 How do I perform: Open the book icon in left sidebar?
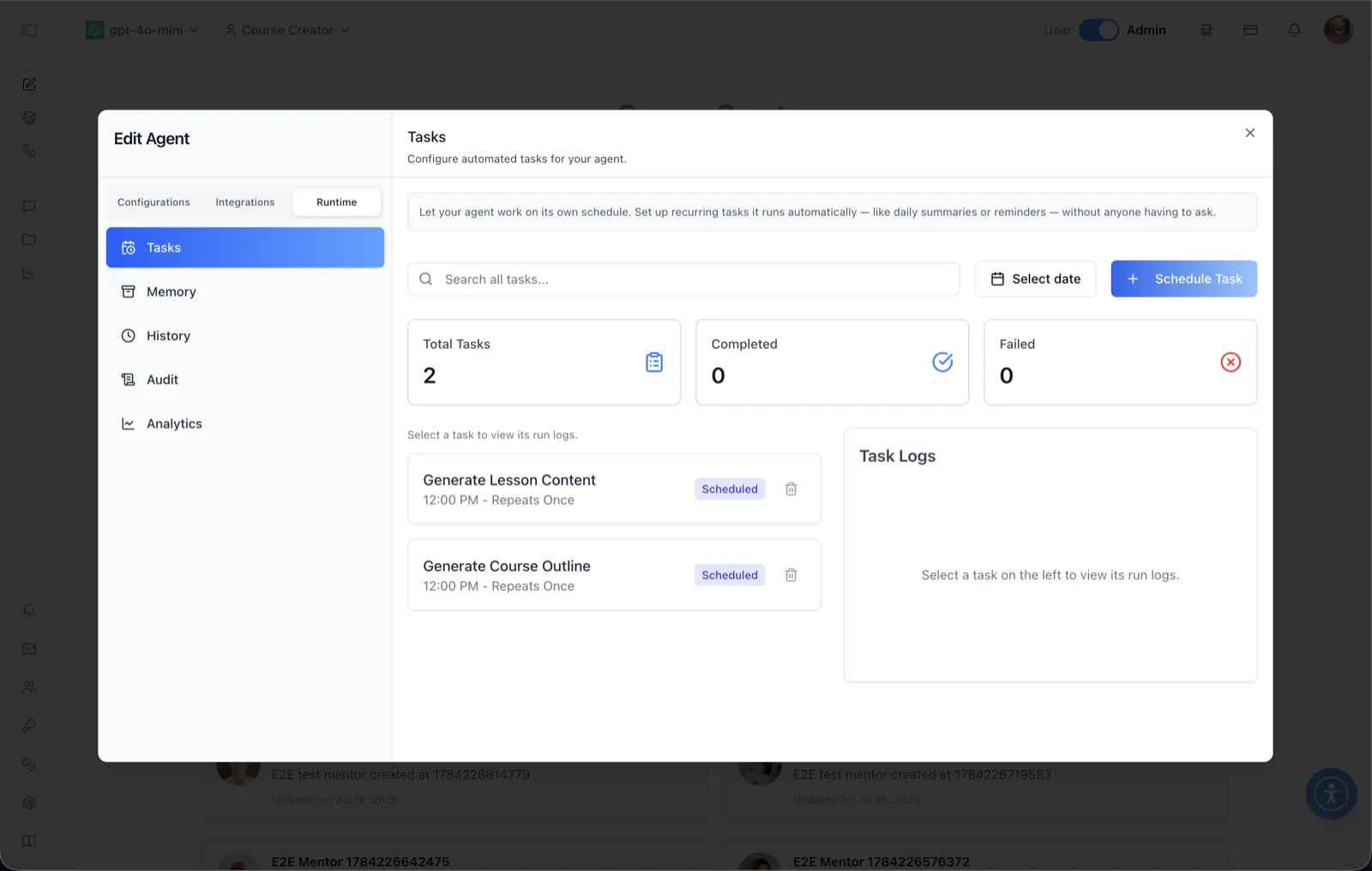coord(29,841)
